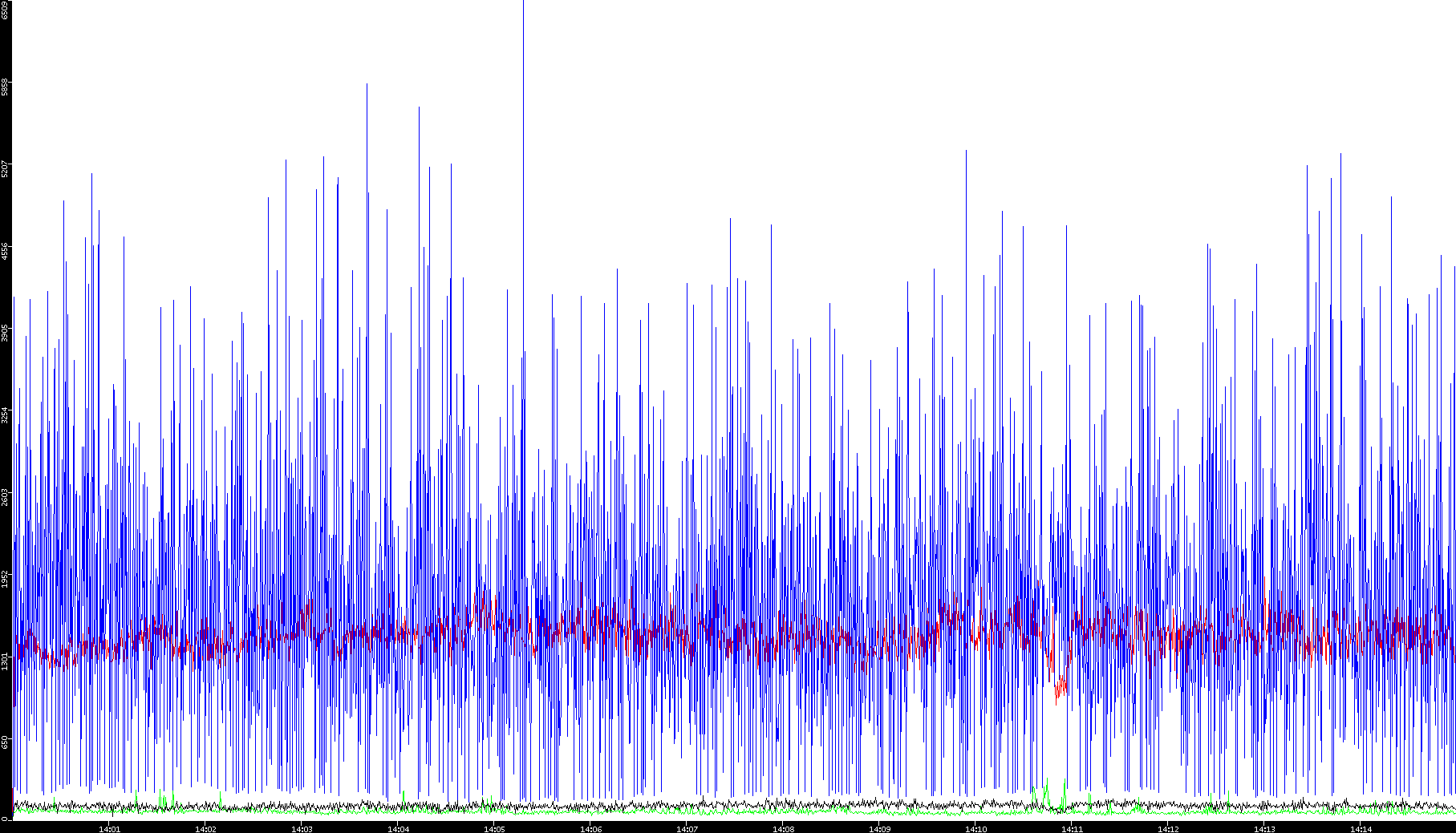Select the 5207 y-axis label
Viewport: 1456px width, 833px height.
pos(5,169)
